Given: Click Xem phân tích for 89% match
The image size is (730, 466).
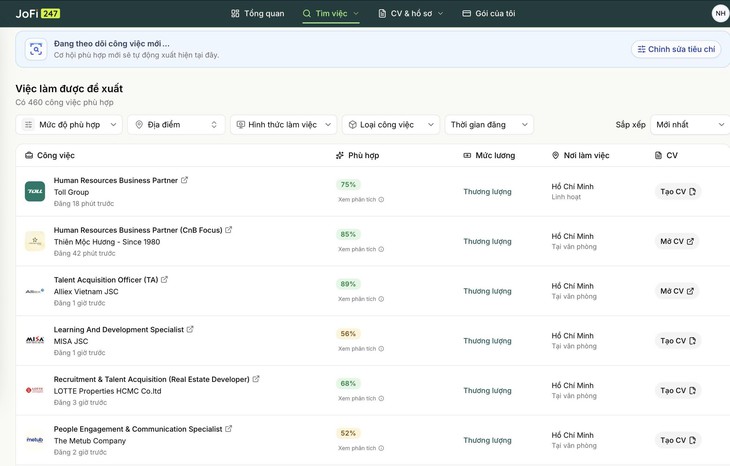Looking at the screenshot, I should [x=361, y=299].
